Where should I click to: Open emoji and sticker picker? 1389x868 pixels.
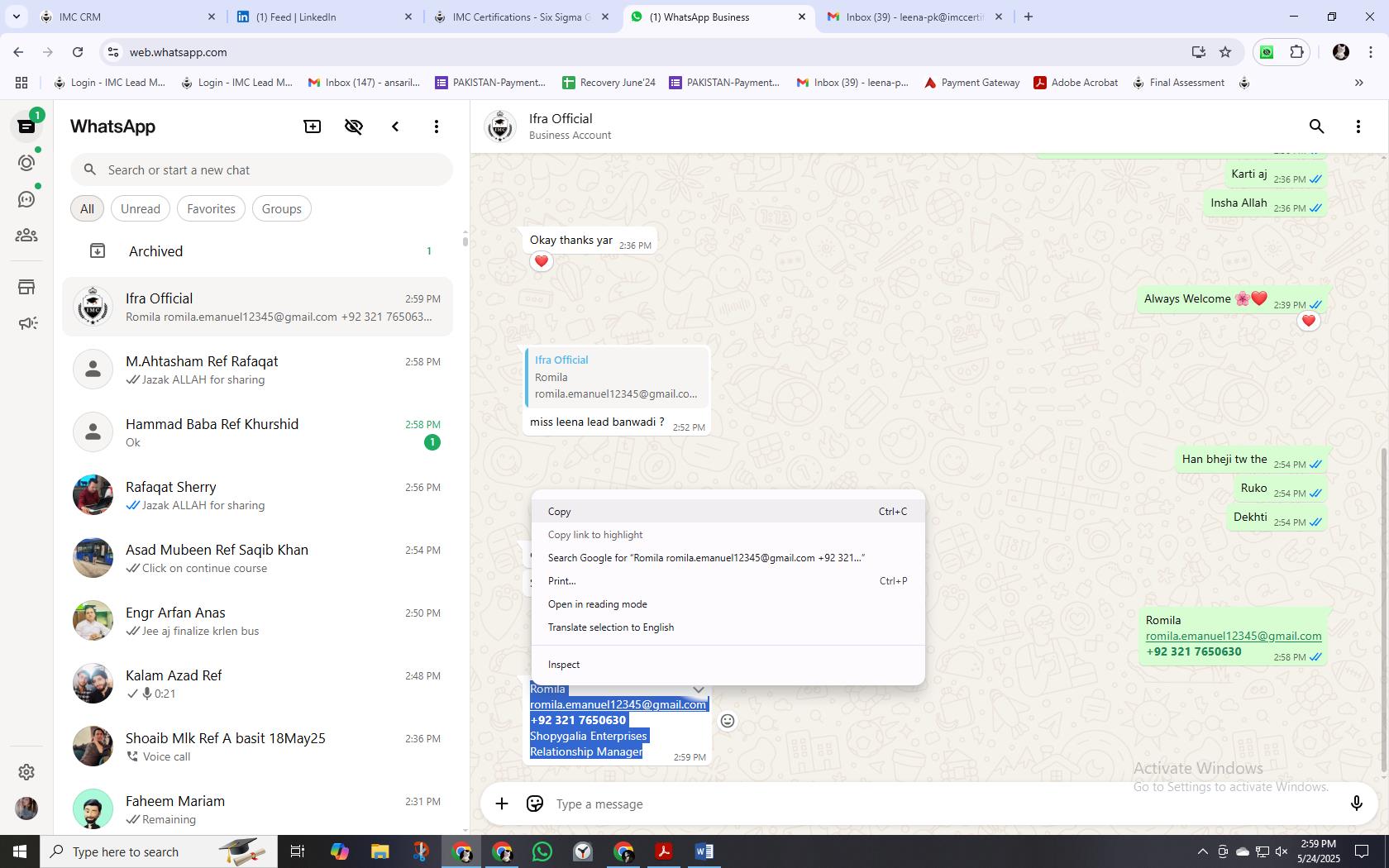point(535,804)
